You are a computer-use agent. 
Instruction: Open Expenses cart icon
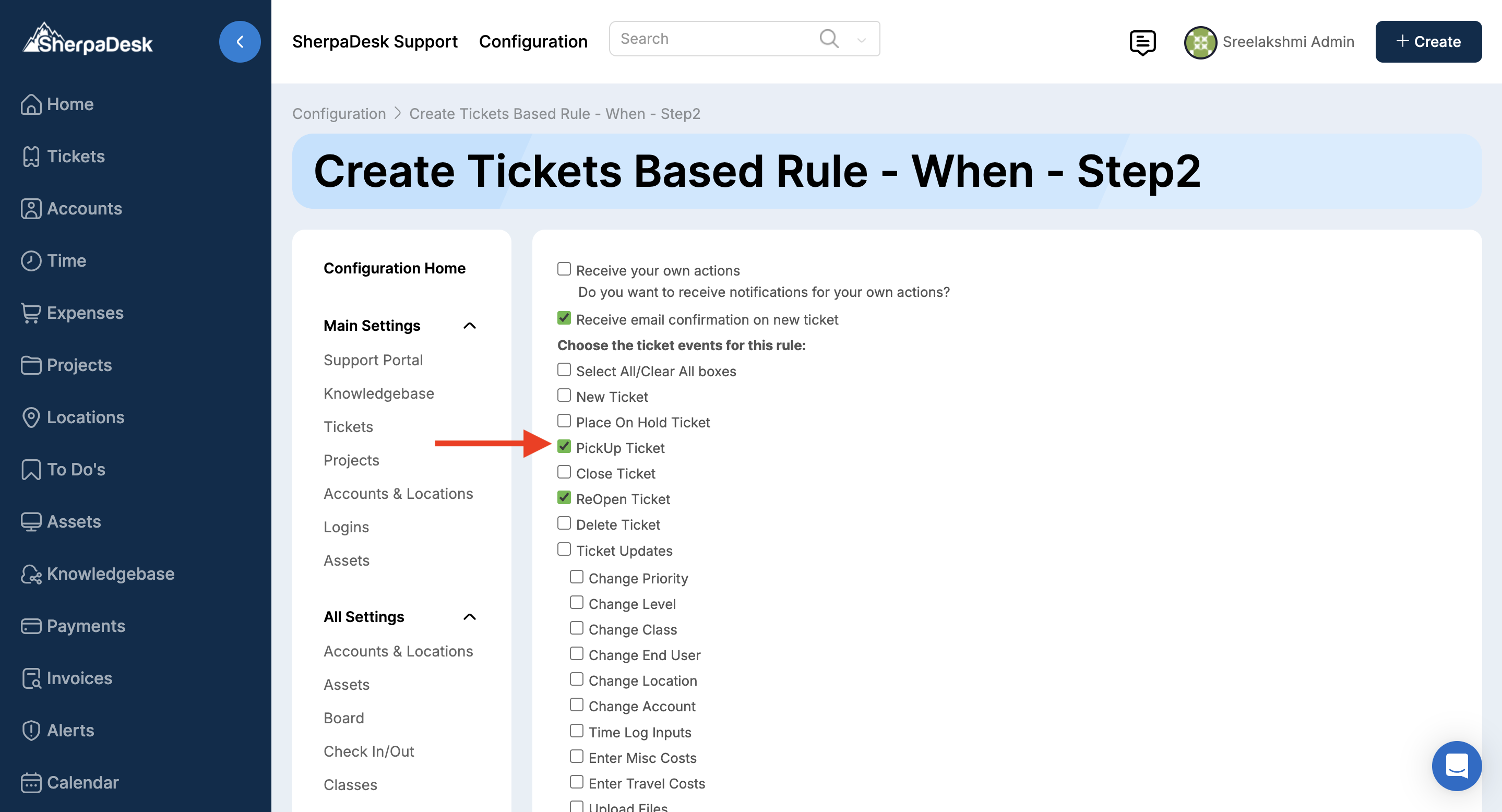(x=30, y=313)
